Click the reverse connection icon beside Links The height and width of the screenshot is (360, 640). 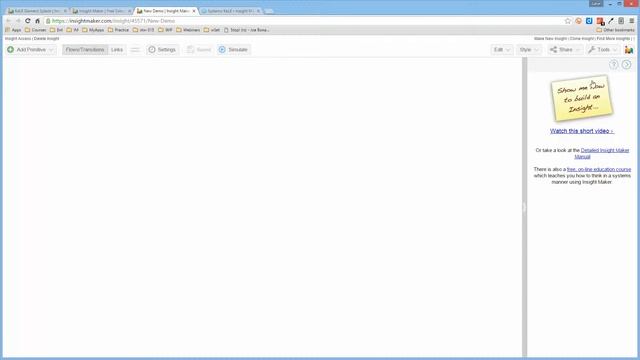[x=135, y=49]
